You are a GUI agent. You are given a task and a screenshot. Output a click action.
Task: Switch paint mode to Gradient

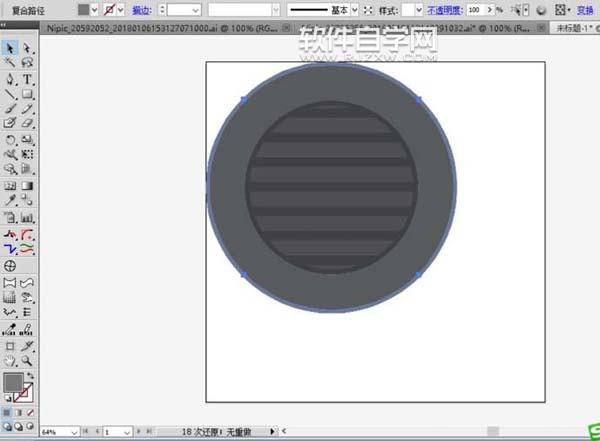[x=19, y=413]
